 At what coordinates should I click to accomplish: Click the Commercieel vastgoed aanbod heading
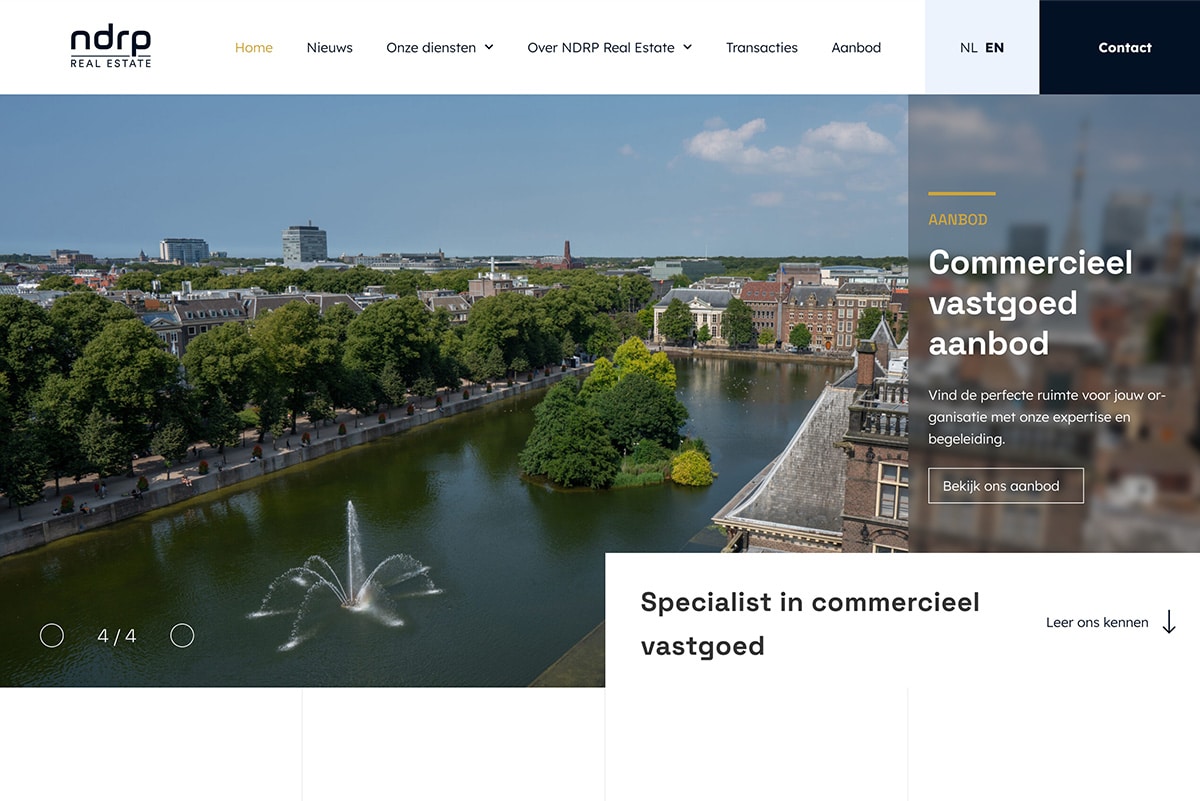coord(1031,303)
